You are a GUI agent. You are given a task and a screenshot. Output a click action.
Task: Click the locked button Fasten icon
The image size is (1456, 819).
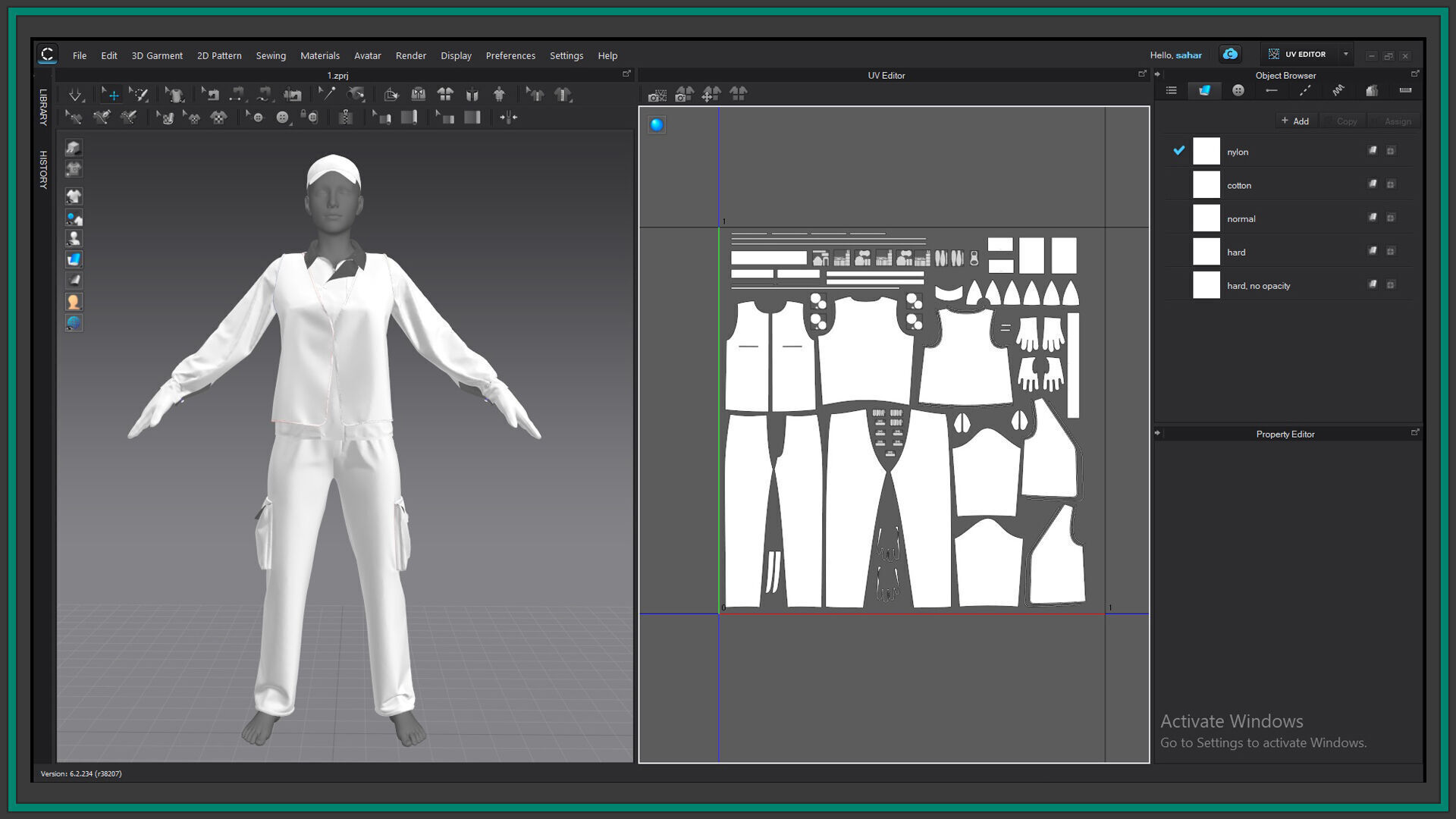[309, 117]
